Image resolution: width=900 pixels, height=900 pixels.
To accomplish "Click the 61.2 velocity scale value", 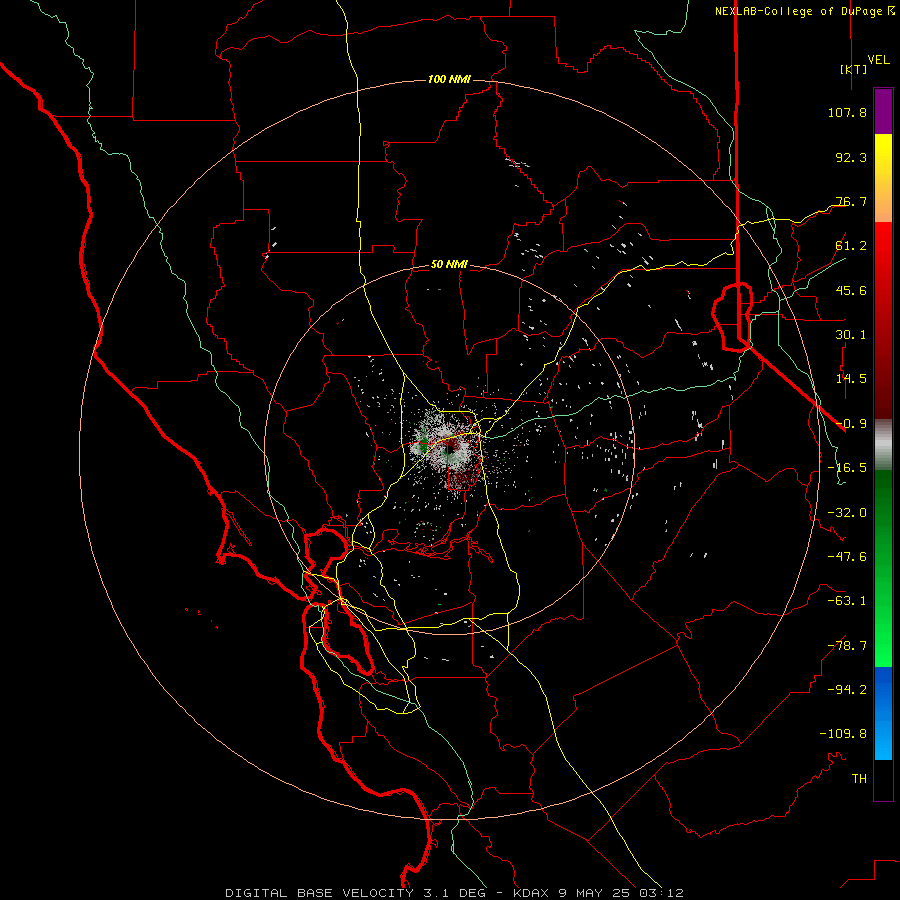I will 851,246.
